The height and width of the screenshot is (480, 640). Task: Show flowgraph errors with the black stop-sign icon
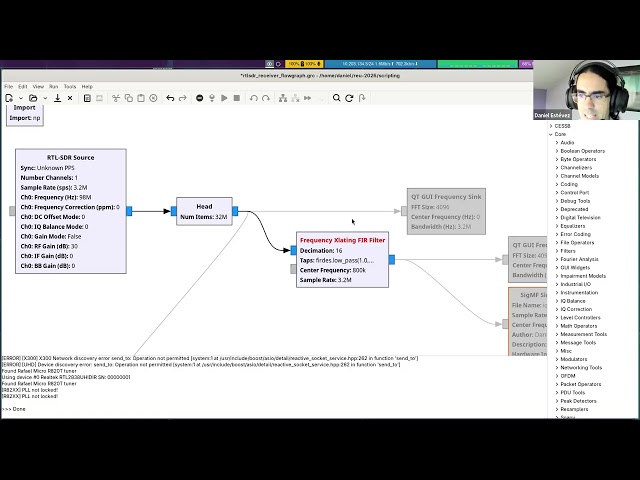[200, 98]
